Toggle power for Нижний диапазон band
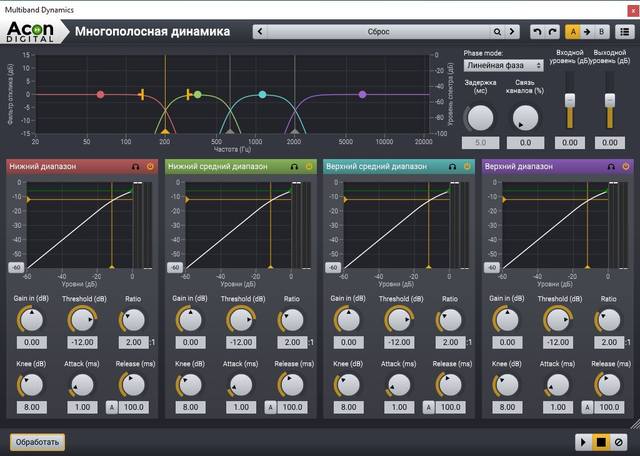The width and height of the screenshot is (640, 456). tap(150, 167)
